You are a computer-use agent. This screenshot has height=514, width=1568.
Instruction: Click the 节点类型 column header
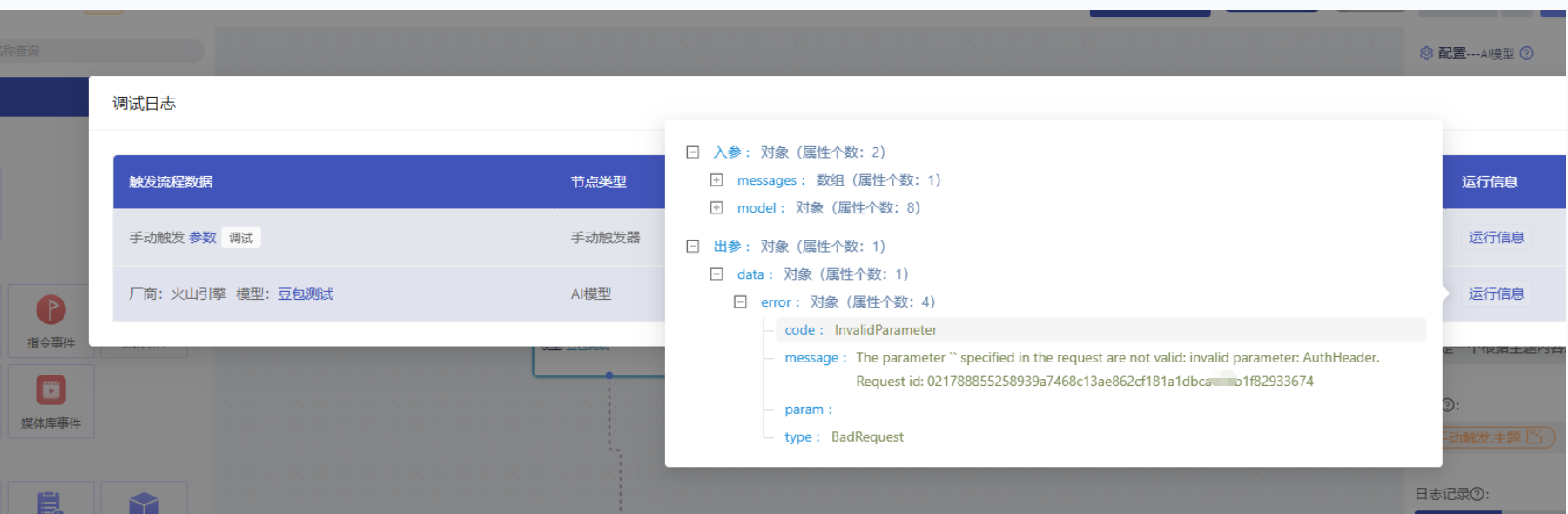[x=598, y=182]
